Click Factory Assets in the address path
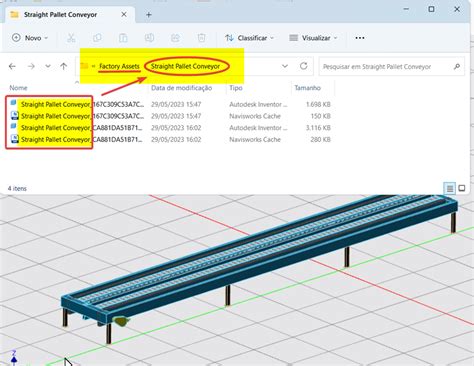 coord(119,66)
